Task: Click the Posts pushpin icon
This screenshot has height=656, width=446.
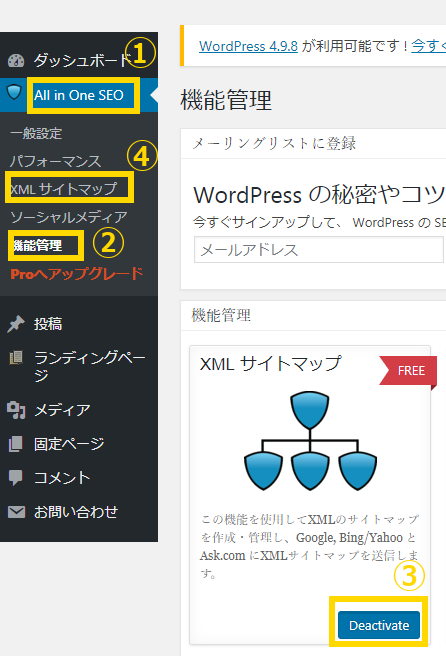Action: tap(16, 324)
